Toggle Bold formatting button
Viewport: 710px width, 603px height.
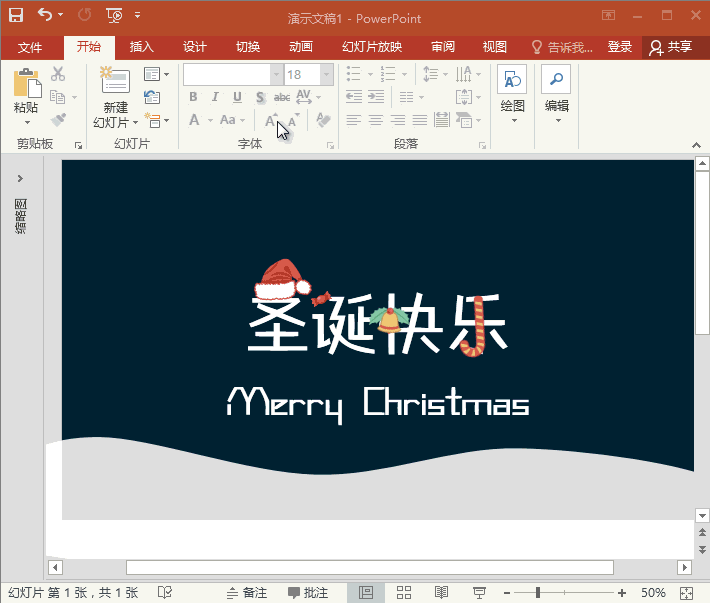[x=193, y=97]
